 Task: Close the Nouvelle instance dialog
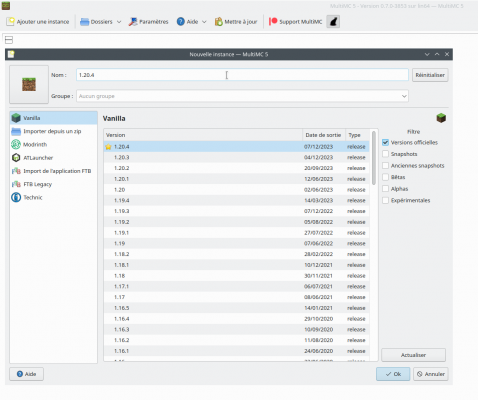click(x=447, y=54)
